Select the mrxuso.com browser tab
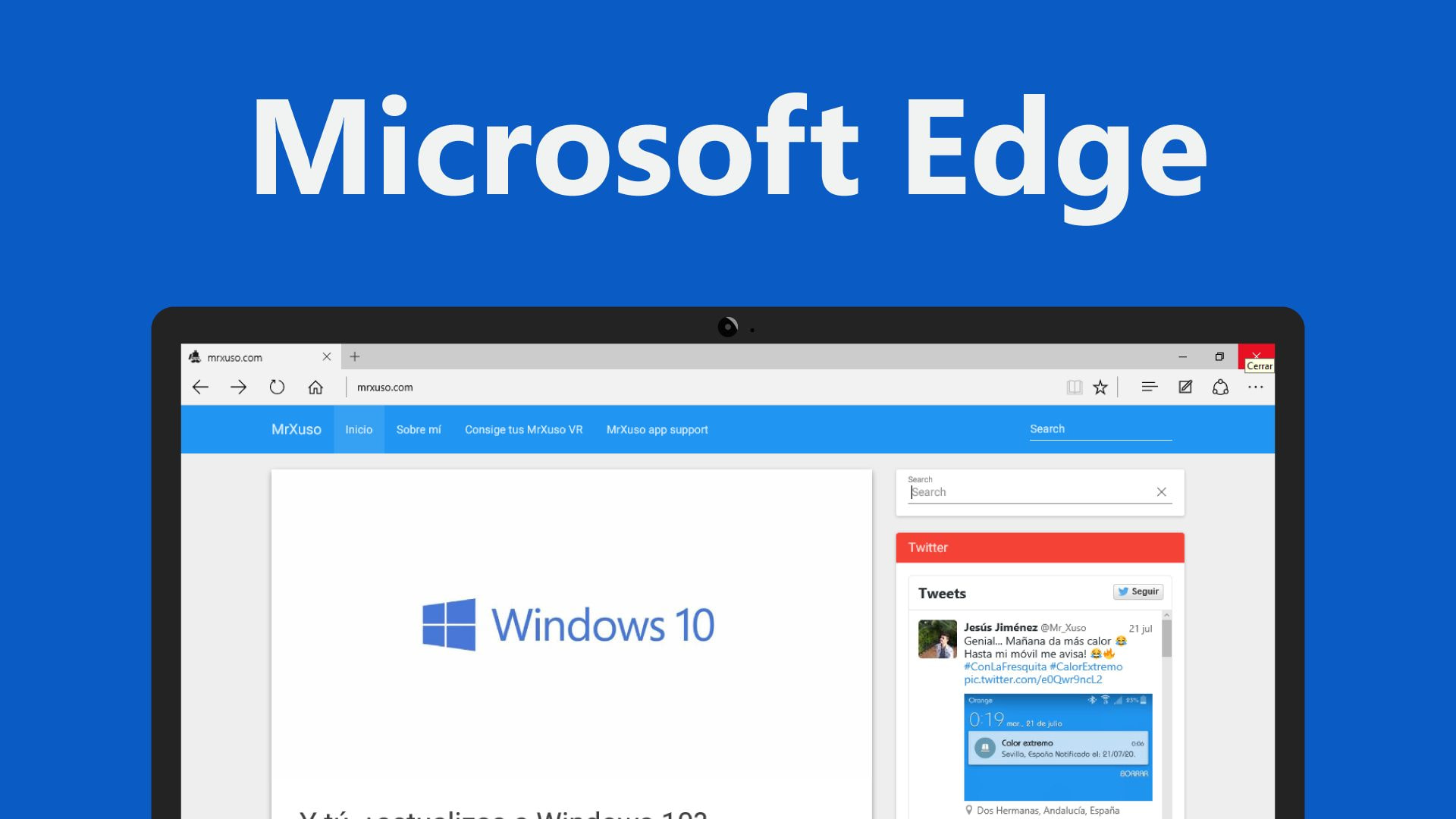This screenshot has height=819, width=1456. pos(261,356)
